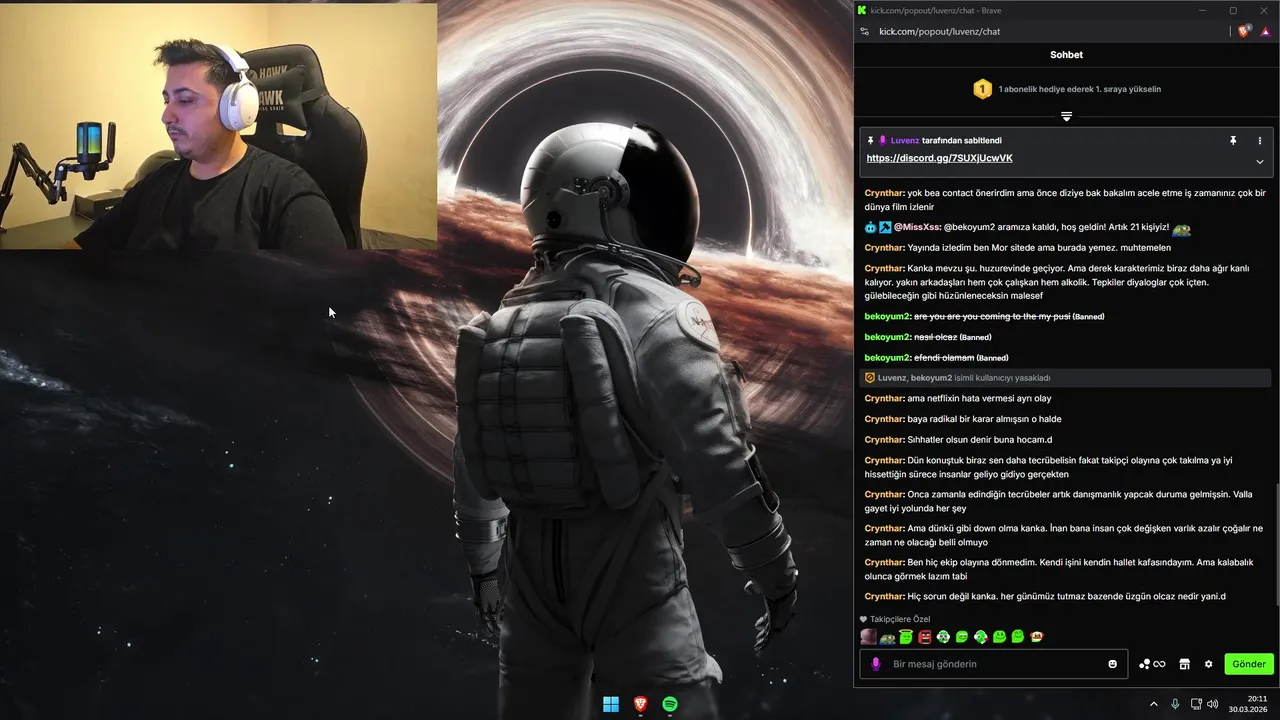Click message 'yok bea contact önerirdim'
The height and width of the screenshot is (720, 1280).
[1064, 200]
